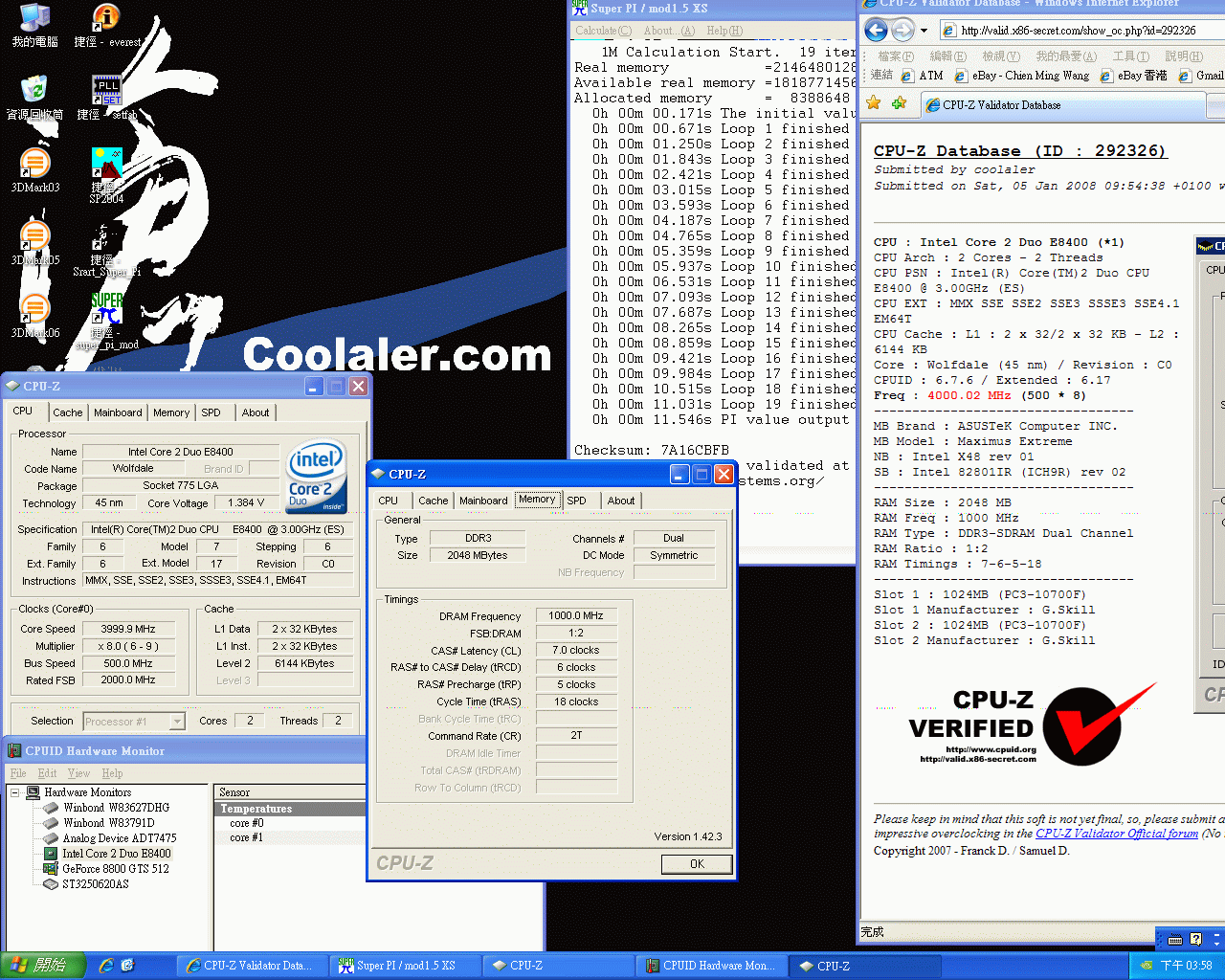Select Winbond W83791D in Hardware Monitor tree
1225x980 pixels.
click(108, 823)
